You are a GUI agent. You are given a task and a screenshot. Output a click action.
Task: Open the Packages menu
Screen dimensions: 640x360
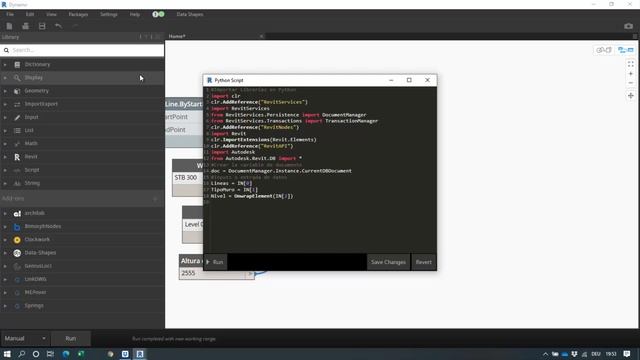(78, 14)
